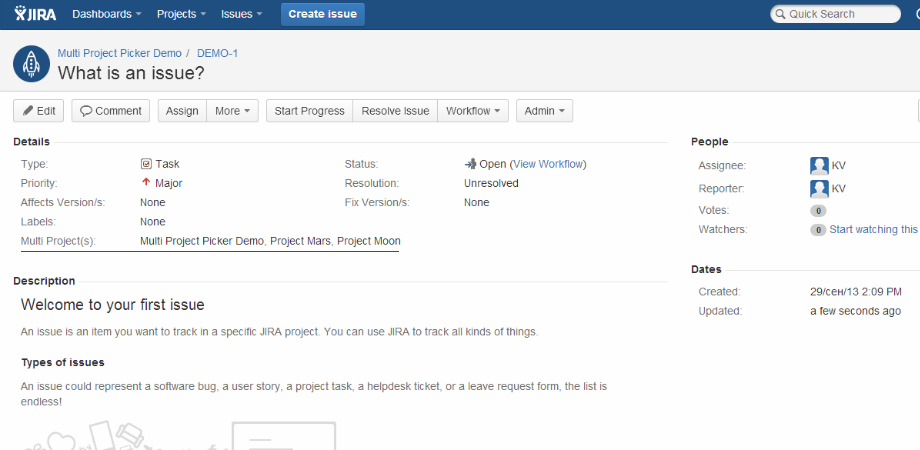Screen dimensions: 920x450
Task: Click the 'Types of issues' subheading
Action: click(x=63, y=363)
